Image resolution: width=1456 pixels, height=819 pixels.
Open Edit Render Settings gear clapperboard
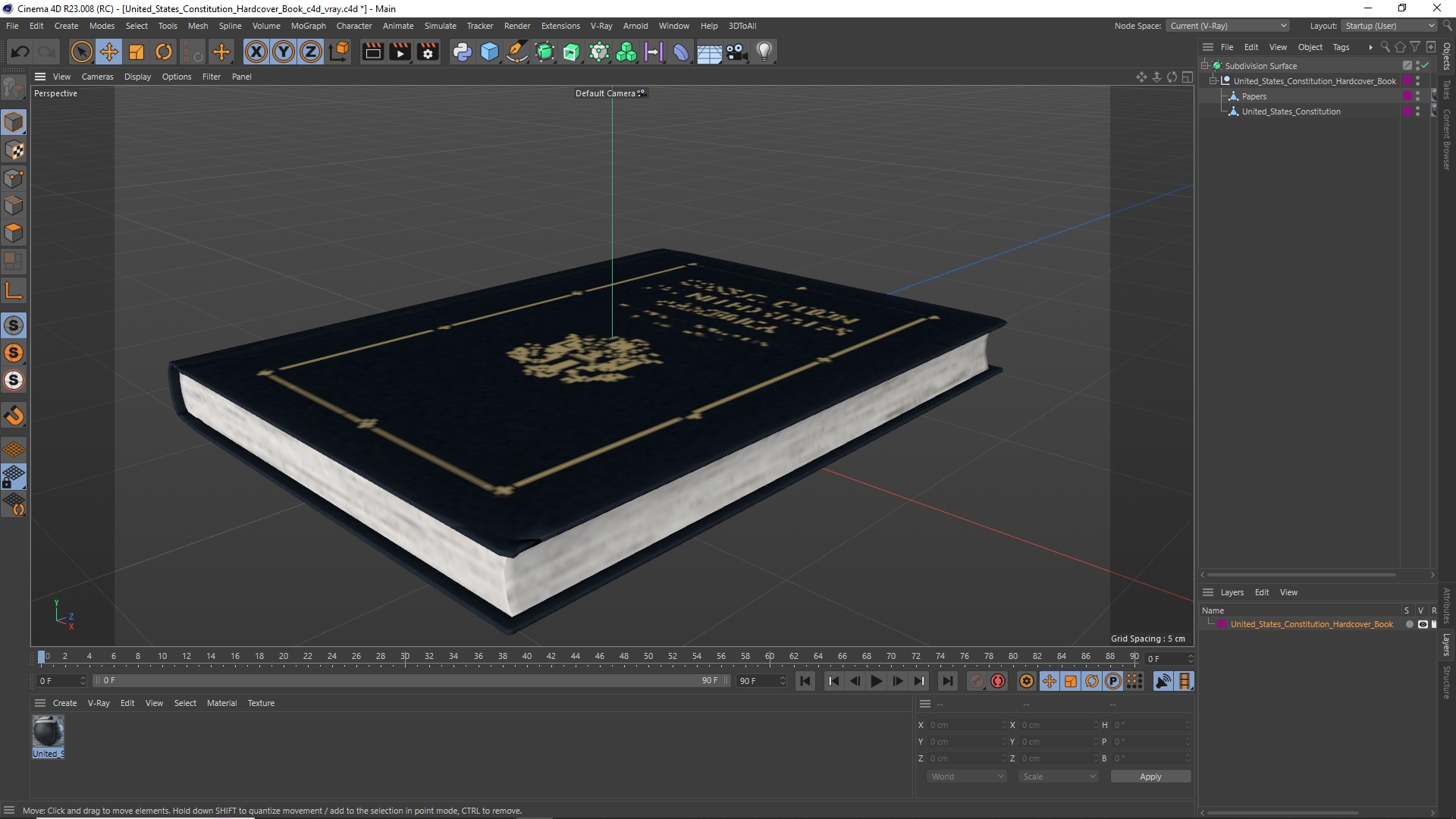click(x=428, y=52)
